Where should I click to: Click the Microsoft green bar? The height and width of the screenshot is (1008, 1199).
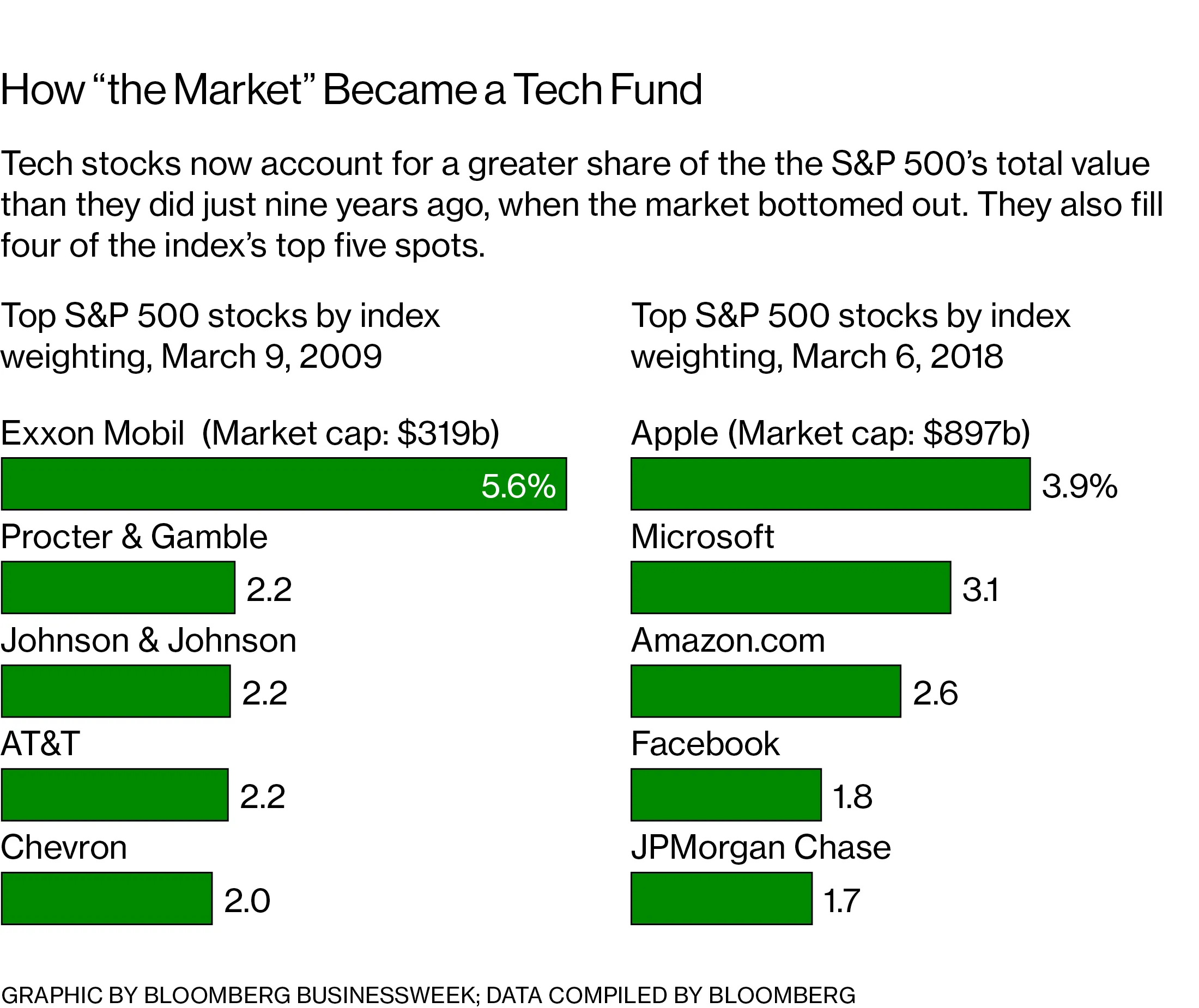point(790,587)
